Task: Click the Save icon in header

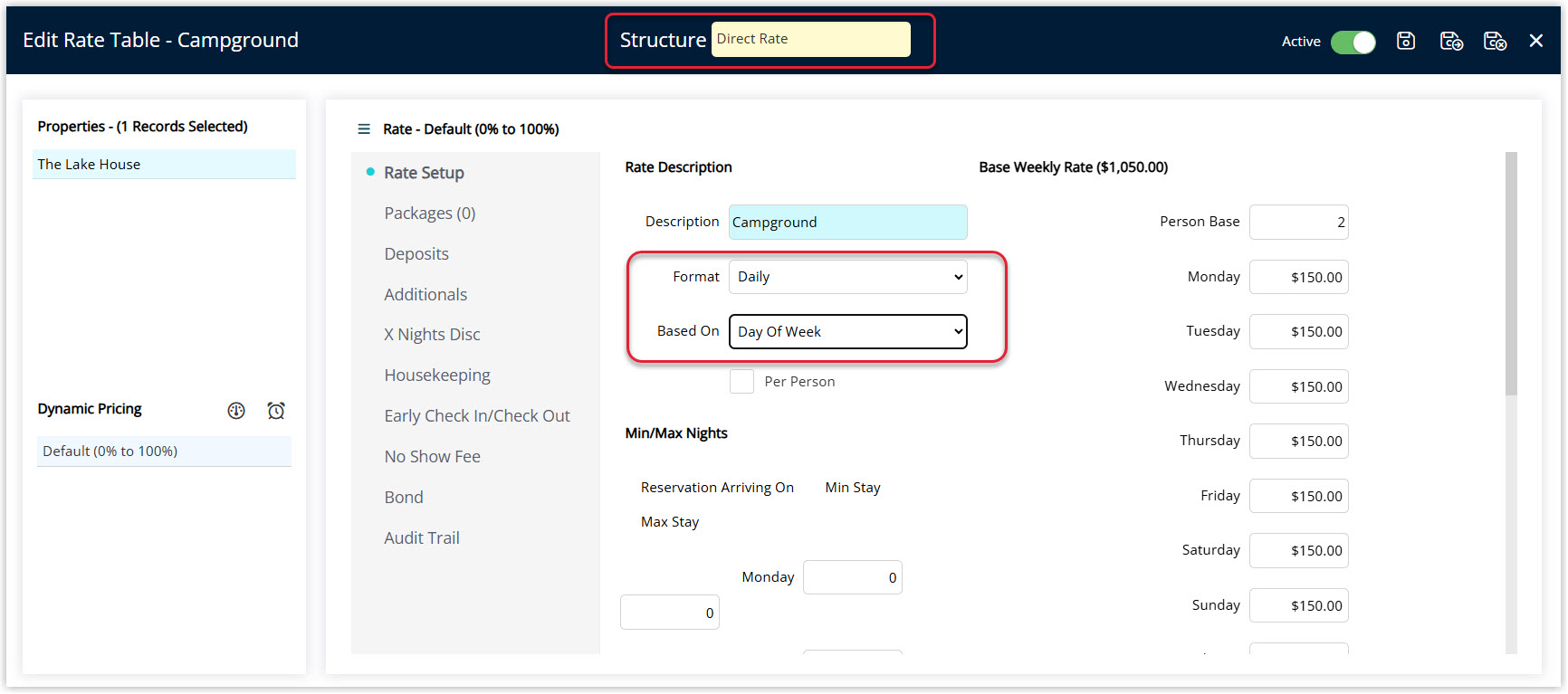Action: click(1405, 41)
